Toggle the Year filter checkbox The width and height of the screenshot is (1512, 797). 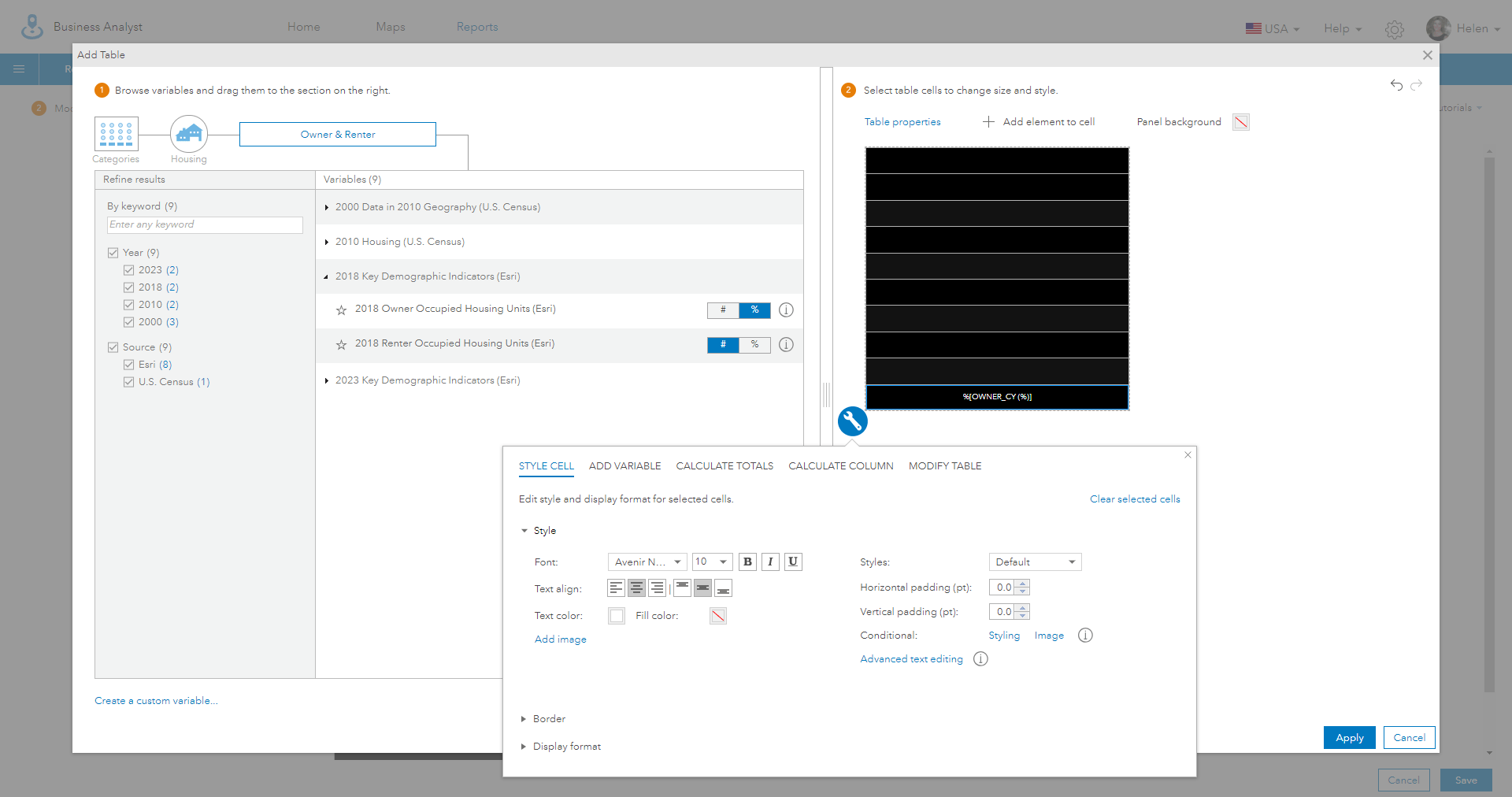(x=113, y=253)
